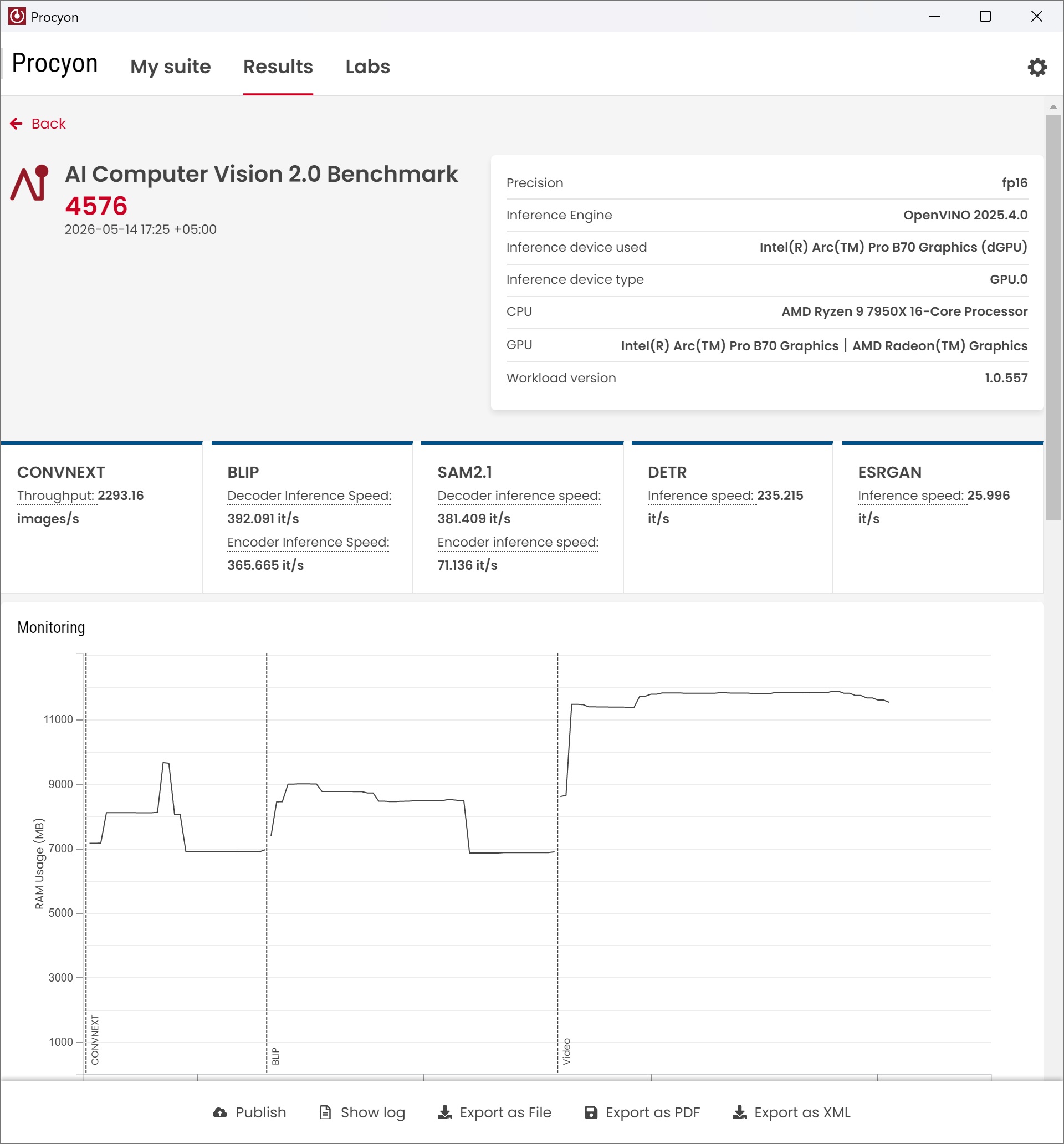Click the AI Computer Vision 2.0 Benchmark title

click(261, 174)
